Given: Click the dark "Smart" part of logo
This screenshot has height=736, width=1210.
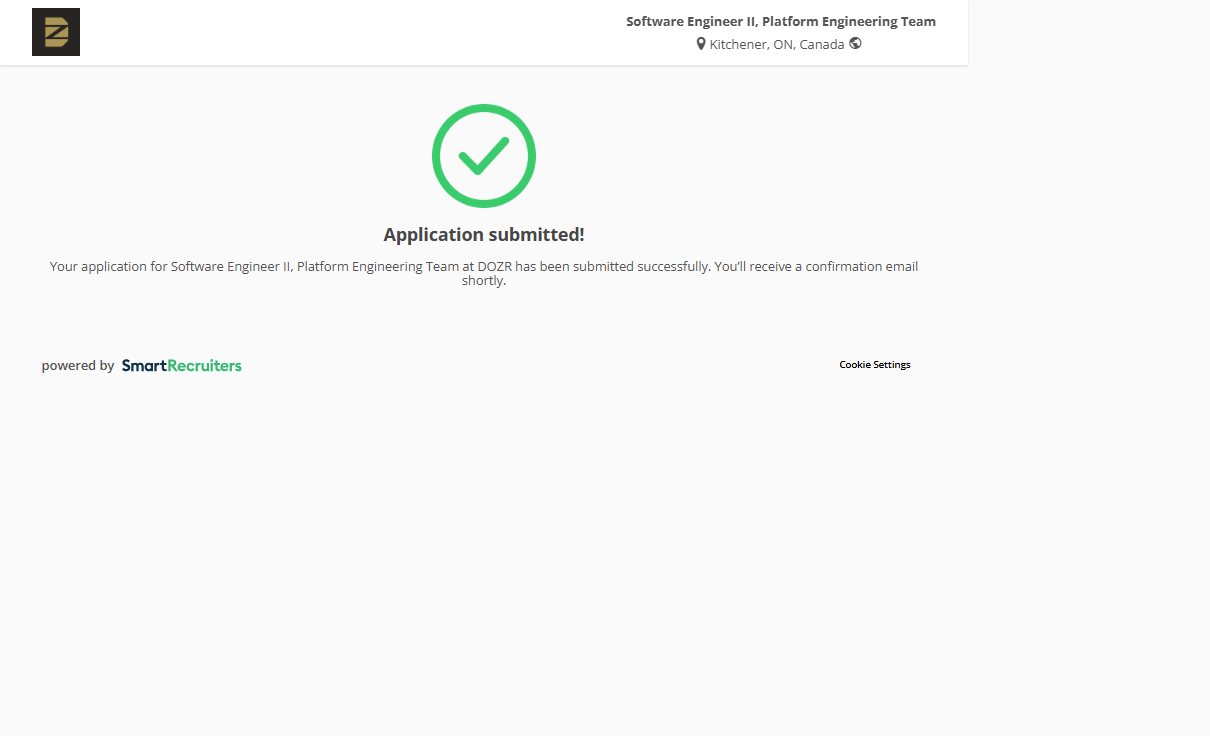Looking at the screenshot, I should pyautogui.click(x=143, y=366).
